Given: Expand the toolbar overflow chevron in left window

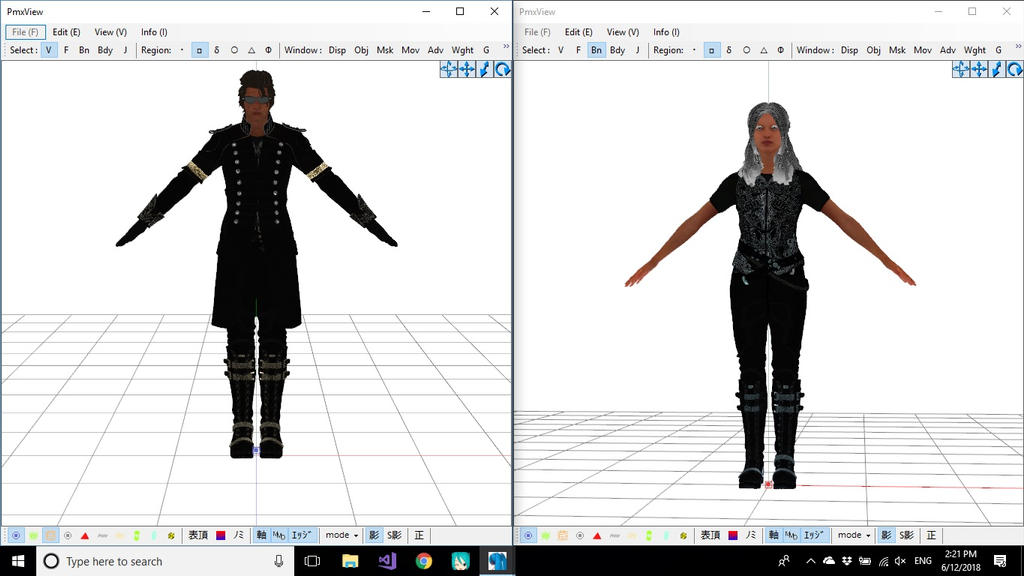Looking at the screenshot, I should (505, 47).
